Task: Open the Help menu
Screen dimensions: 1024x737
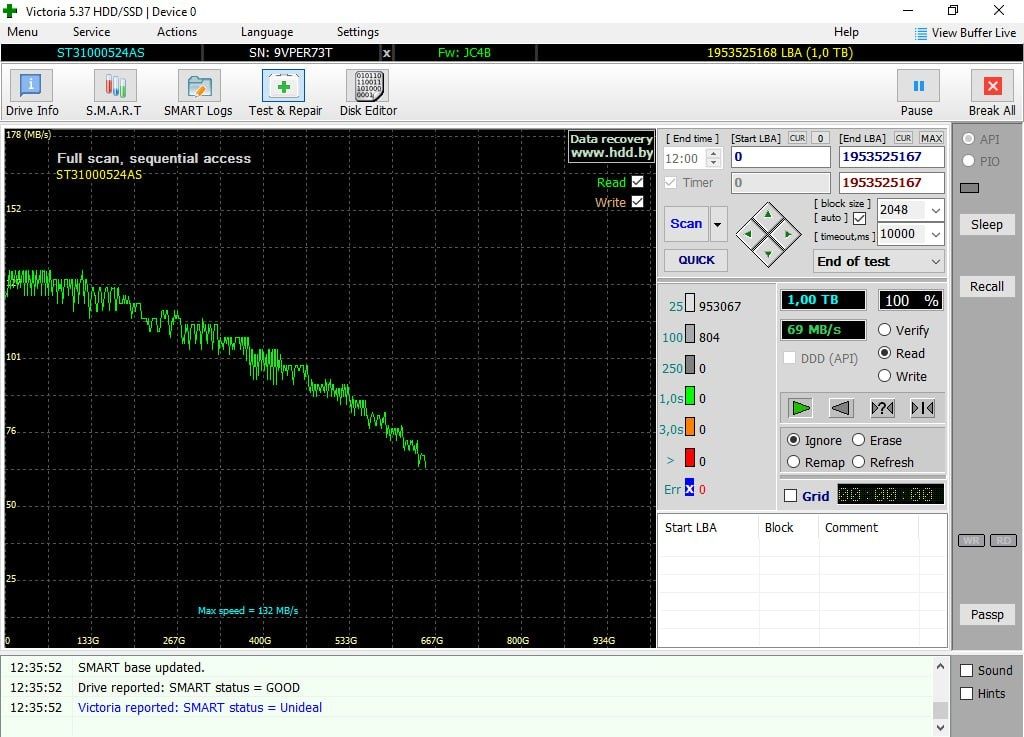Action: coord(846,32)
